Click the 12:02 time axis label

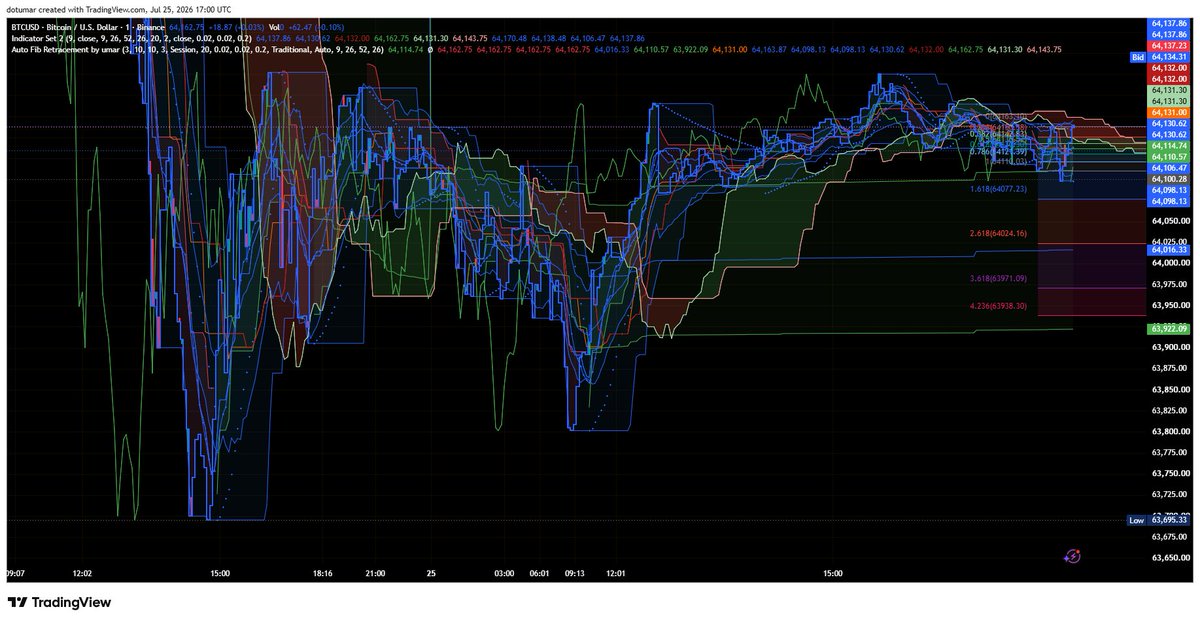pos(82,574)
